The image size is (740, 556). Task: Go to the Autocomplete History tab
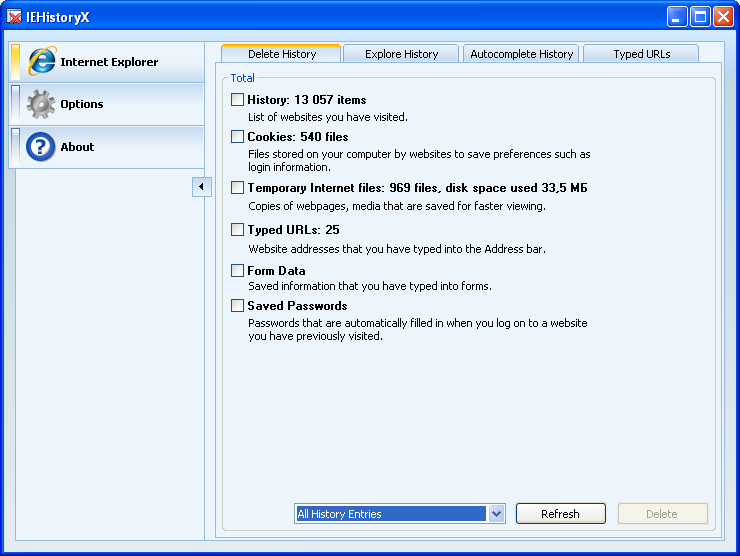[521, 54]
